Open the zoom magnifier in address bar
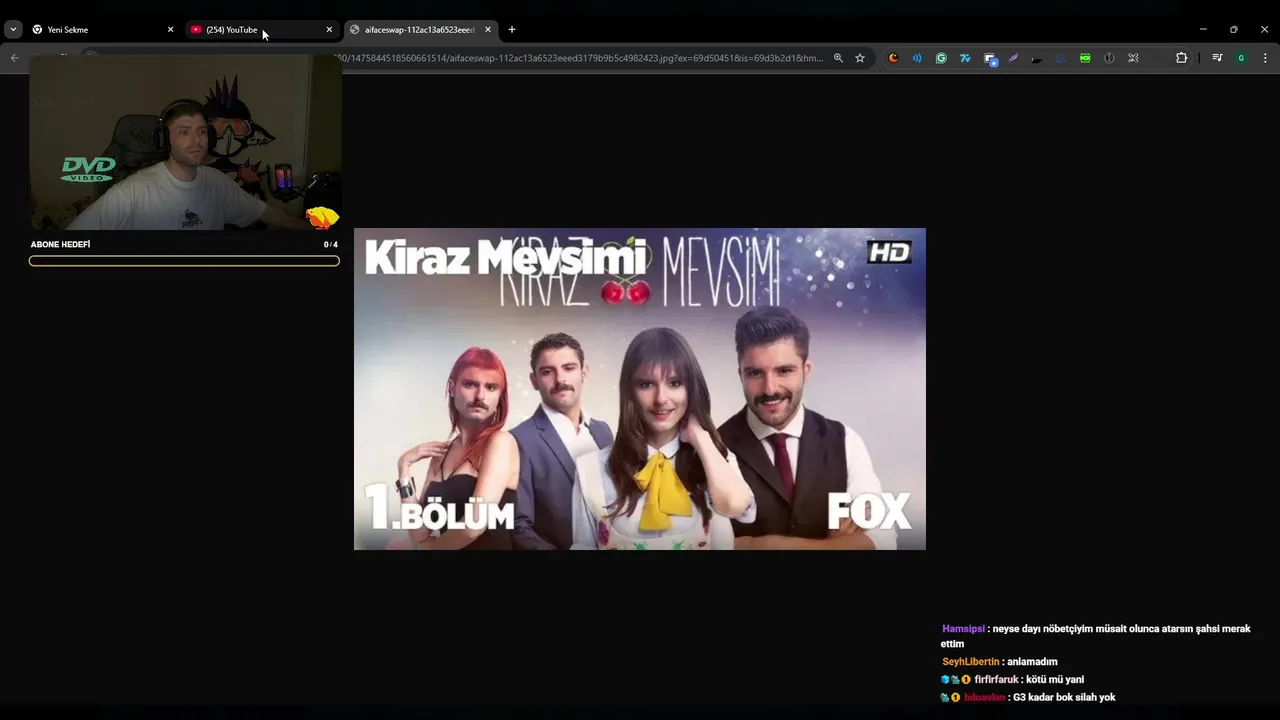 click(838, 58)
